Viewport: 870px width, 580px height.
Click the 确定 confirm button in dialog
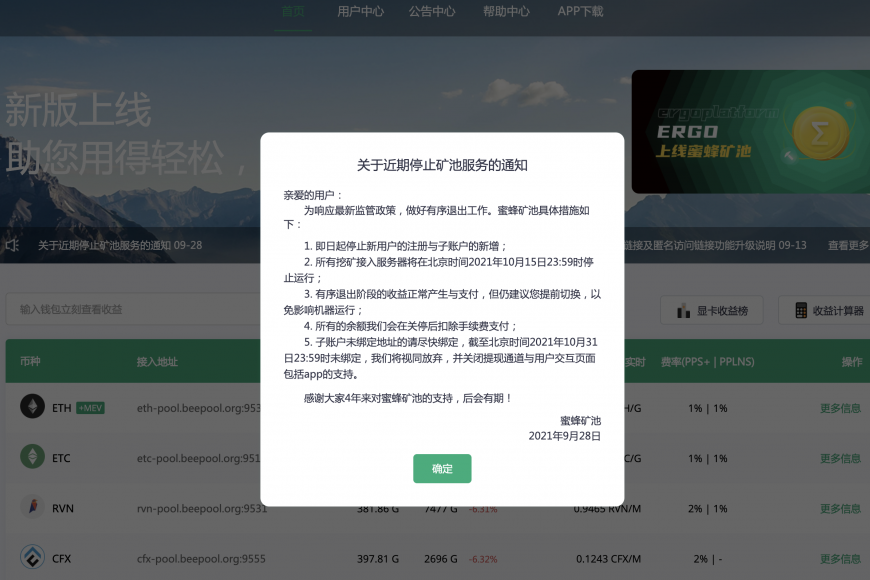(x=442, y=468)
